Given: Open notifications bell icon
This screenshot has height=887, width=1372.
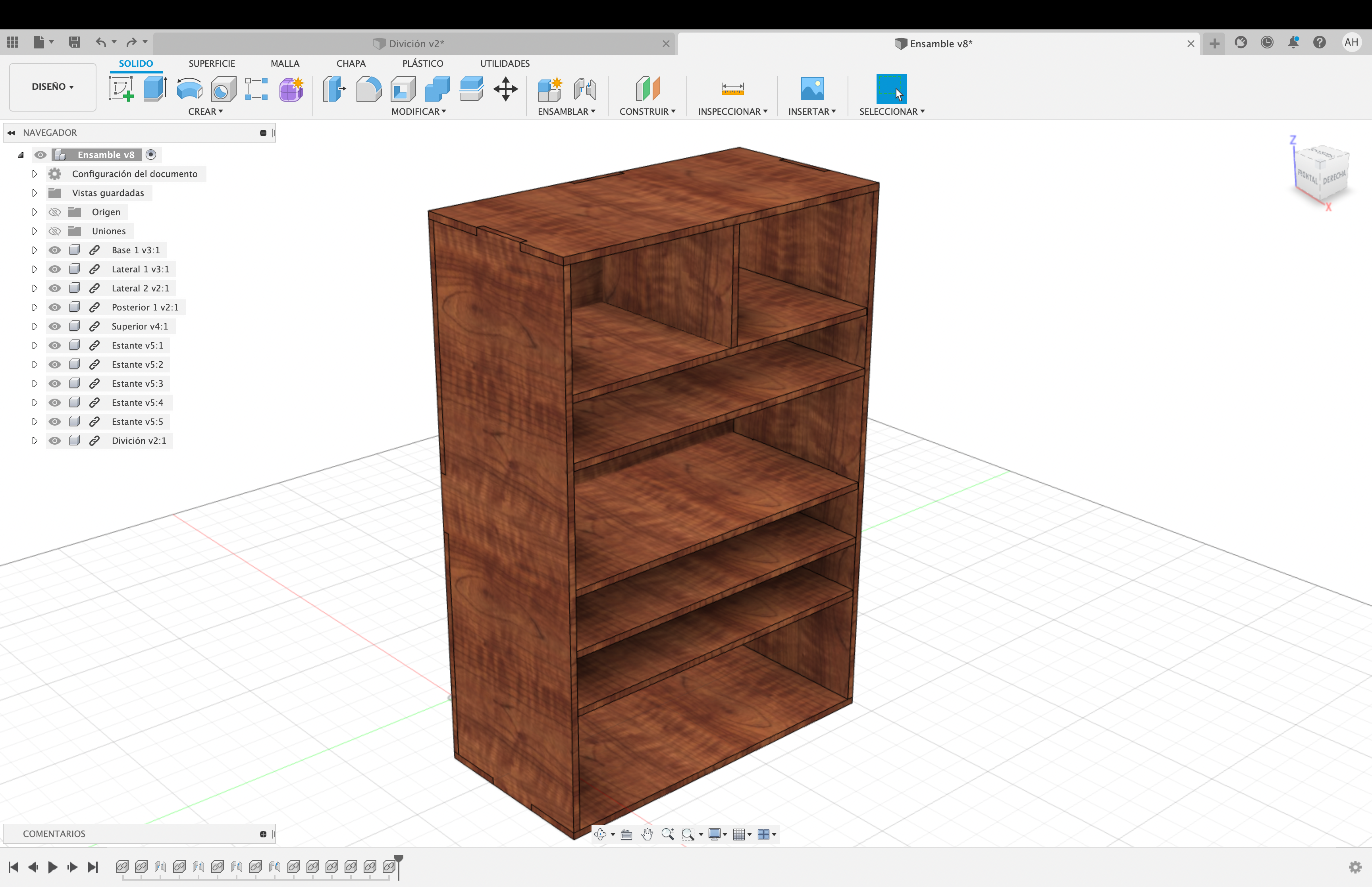Looking at the screenshot, I should tap(1293, 42).
